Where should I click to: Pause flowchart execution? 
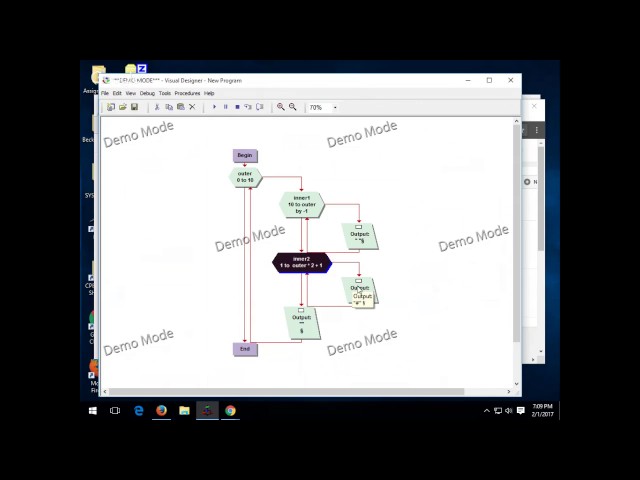[225, 107]
